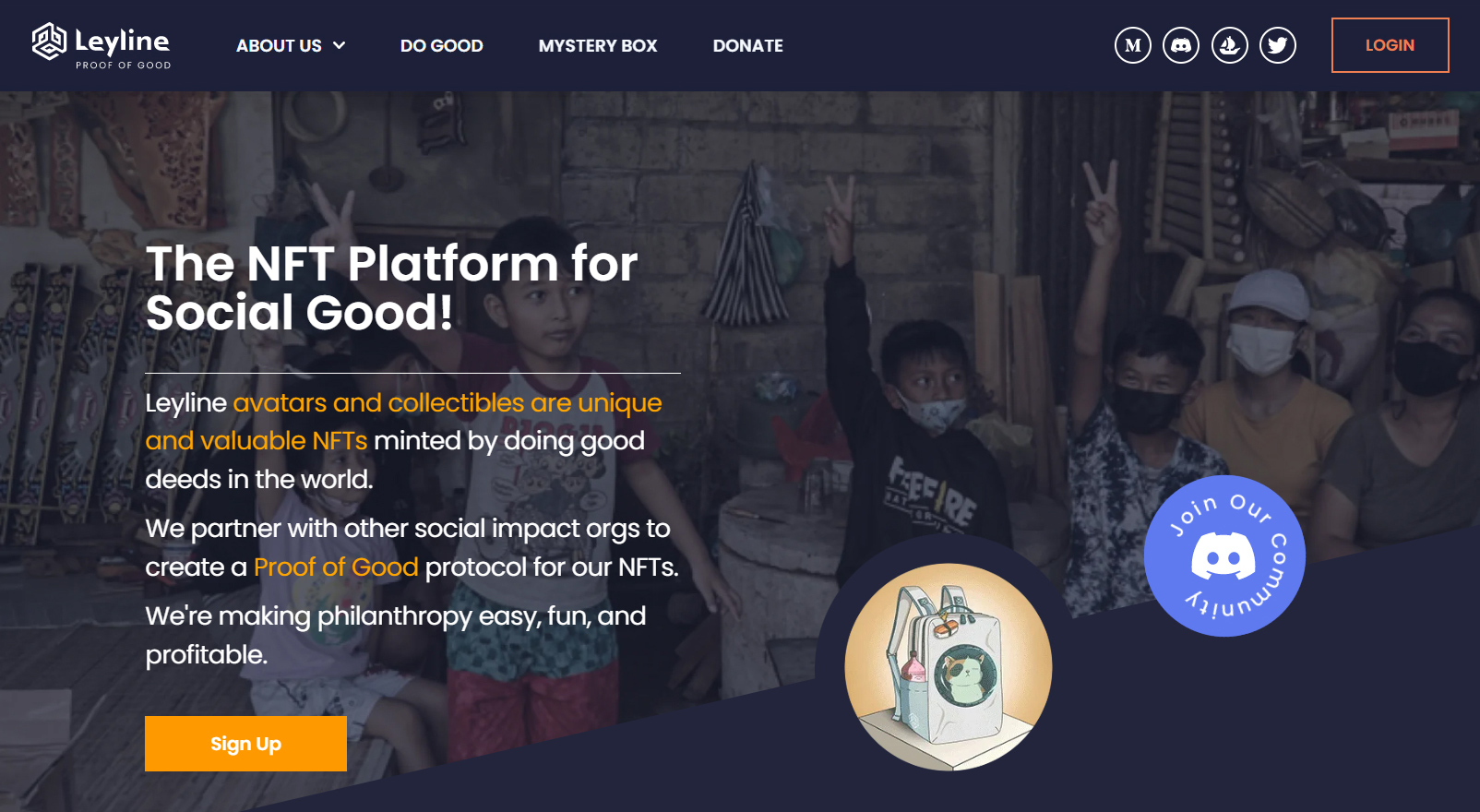Click the Leyline hexagon logo icon

point(49,42)
